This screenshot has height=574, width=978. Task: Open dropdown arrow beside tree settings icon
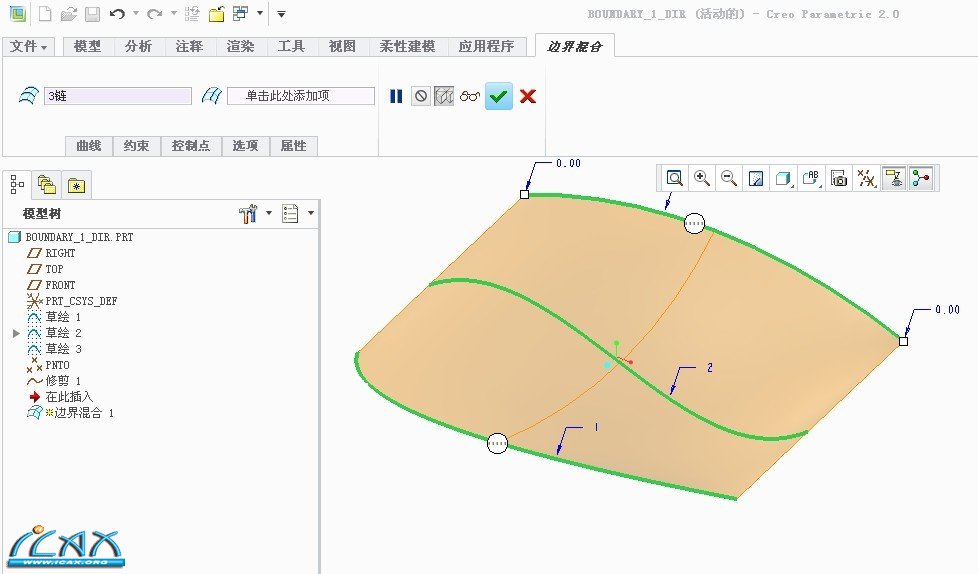[269, 213]
